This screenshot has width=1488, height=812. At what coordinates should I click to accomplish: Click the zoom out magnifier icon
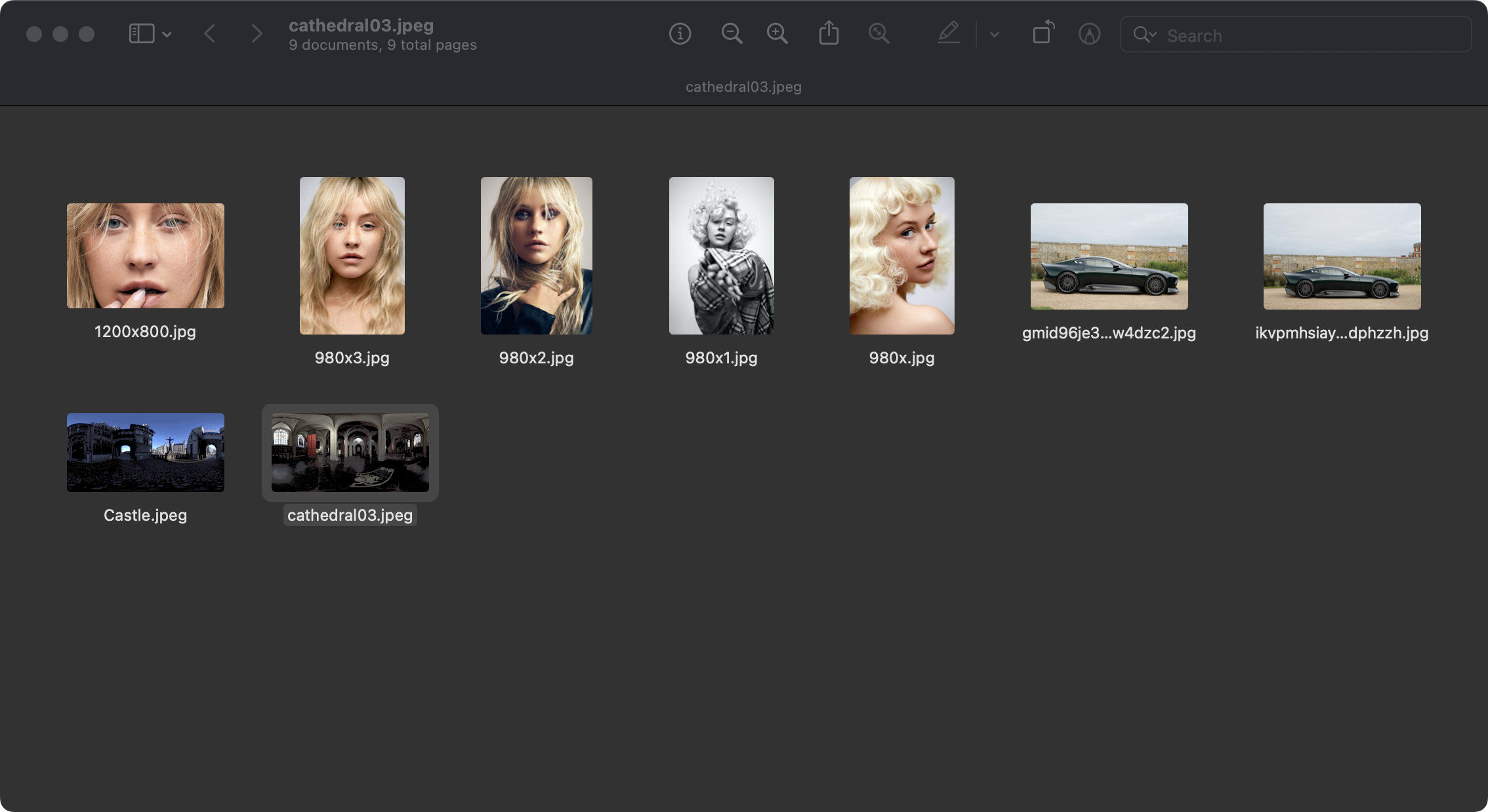point(732,33)
